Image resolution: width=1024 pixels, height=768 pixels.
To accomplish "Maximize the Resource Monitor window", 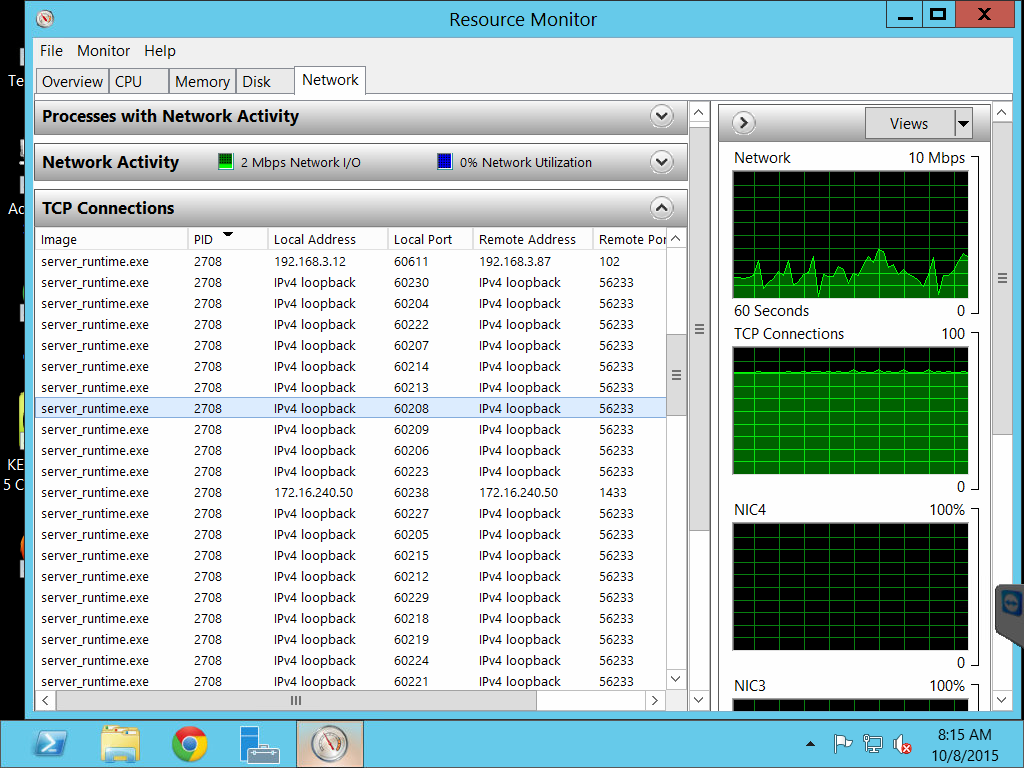I will tap(938, 15).
